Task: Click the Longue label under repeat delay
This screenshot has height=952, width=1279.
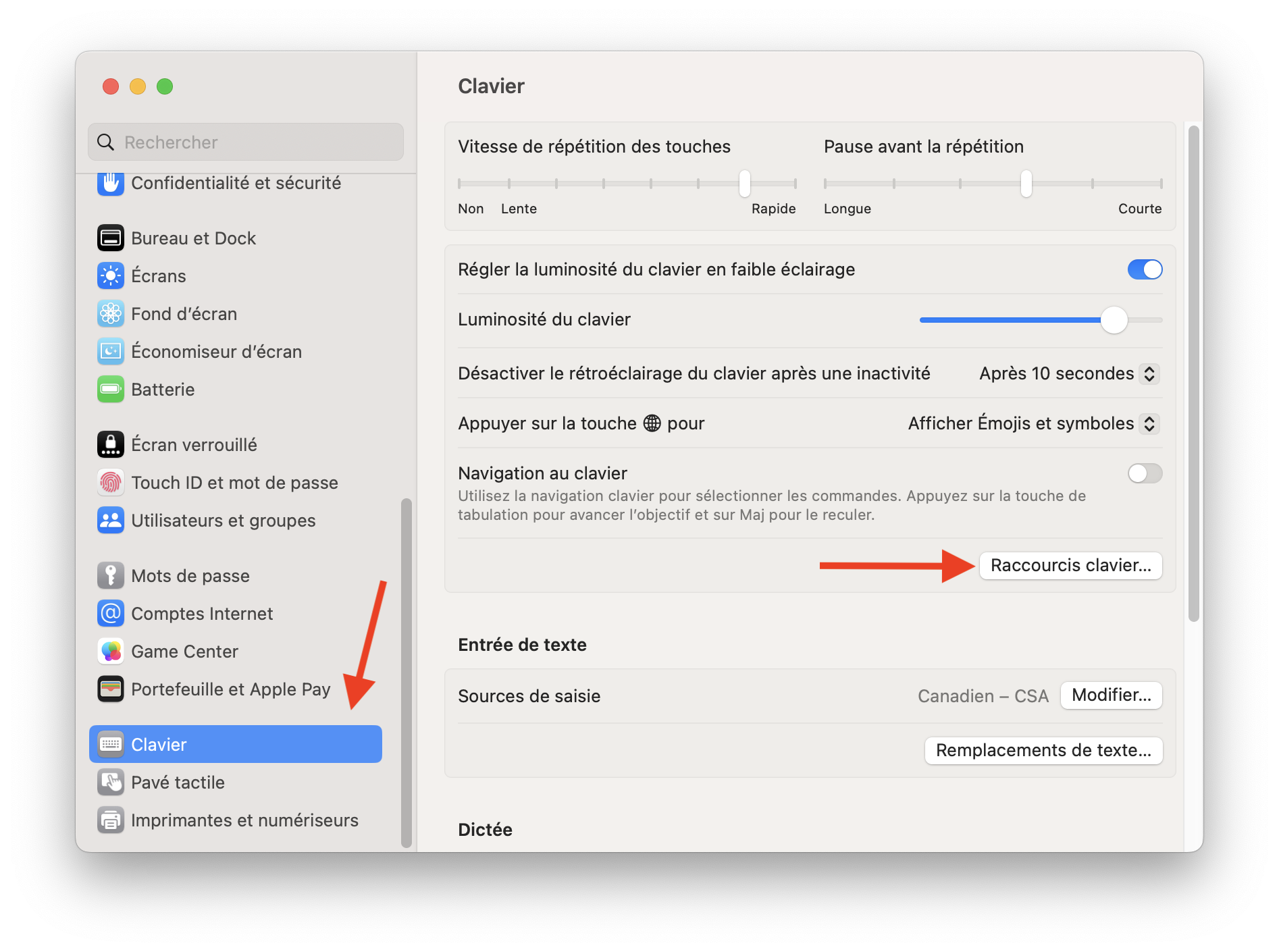Action: tap(847, 209)
